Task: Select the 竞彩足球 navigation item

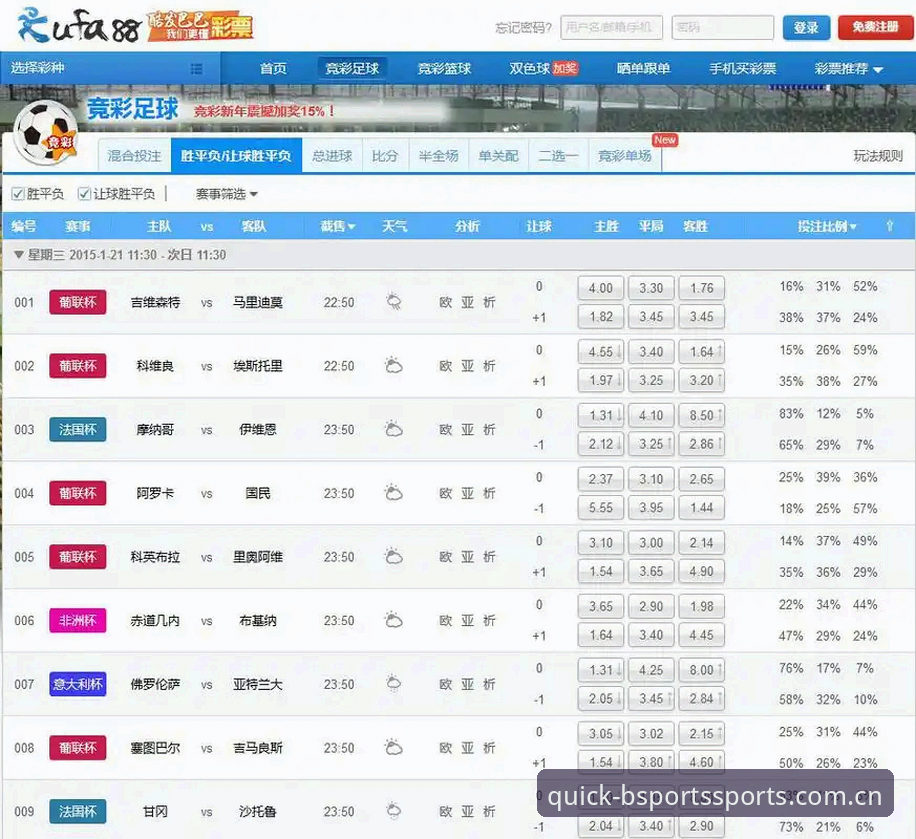Action: [352, 68]
